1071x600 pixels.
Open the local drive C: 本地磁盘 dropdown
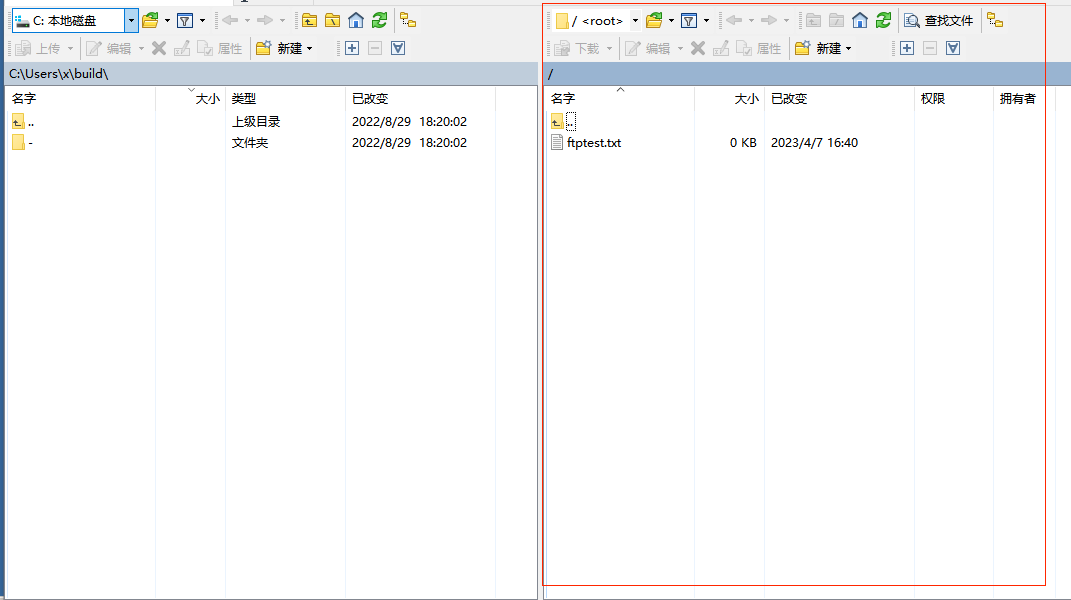(x=131, y=20)
